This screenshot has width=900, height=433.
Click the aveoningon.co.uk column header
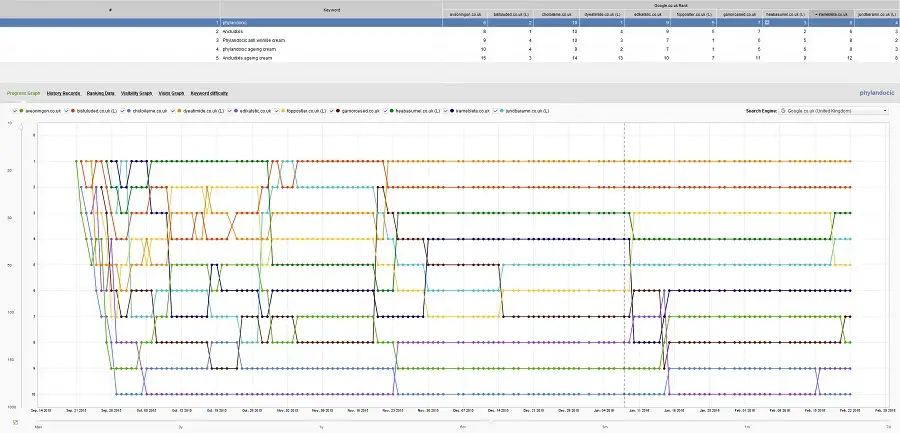pos(465,13)
